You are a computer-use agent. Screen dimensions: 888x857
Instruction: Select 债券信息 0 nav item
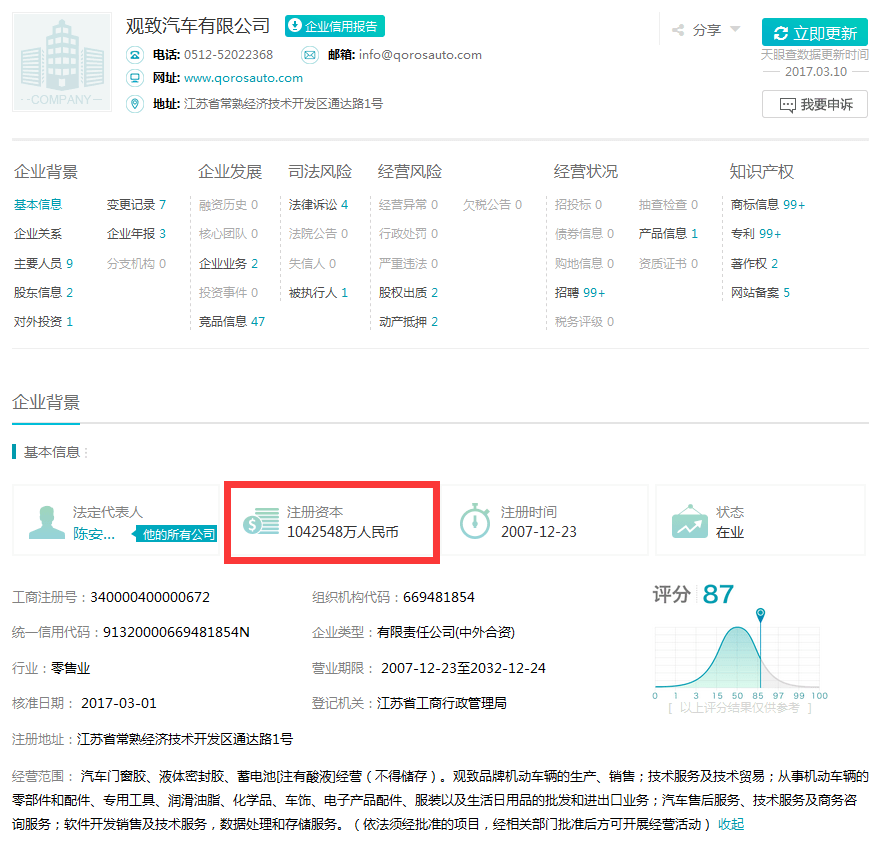tap(584, 233)
